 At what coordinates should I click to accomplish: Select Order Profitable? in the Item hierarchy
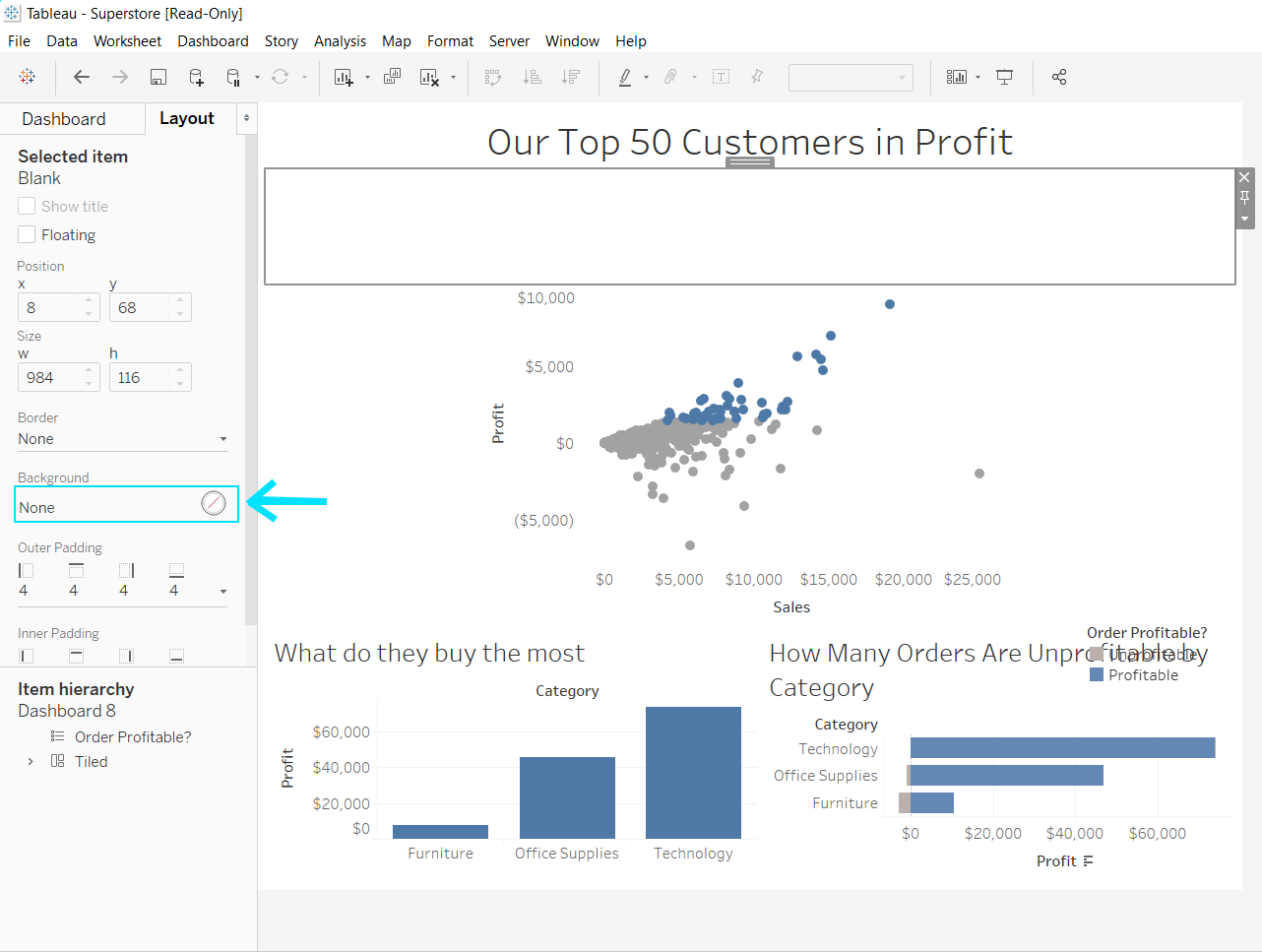132,736
